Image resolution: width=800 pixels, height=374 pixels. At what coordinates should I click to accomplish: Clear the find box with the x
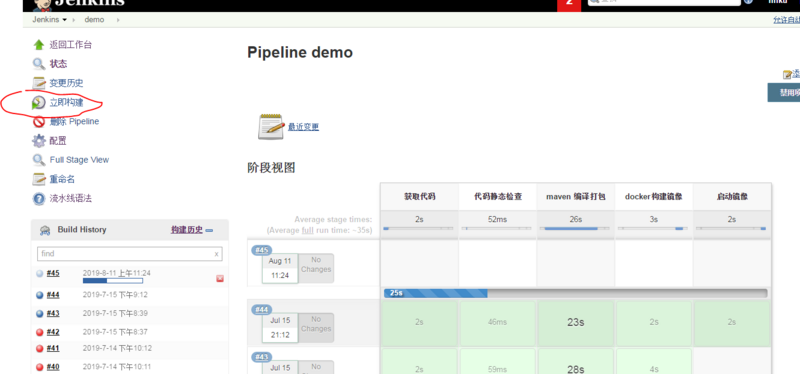[216, 254]
